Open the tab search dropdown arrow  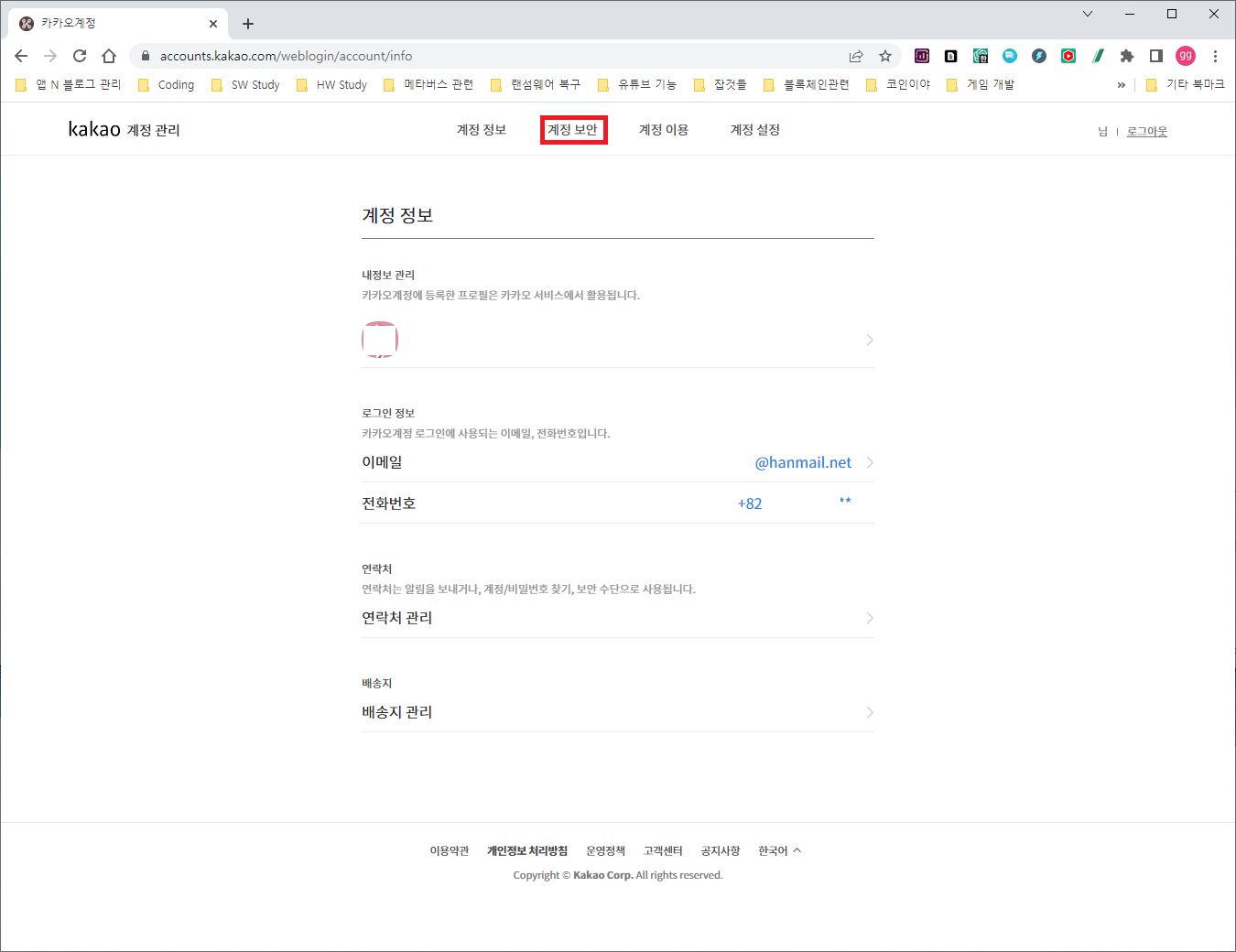point(1088,14)
